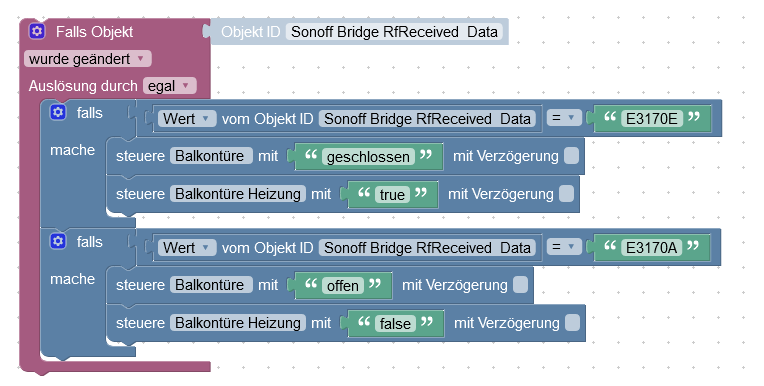
Task: Select the top Objekt ID Sonoff Bridge field
Action: 394,32
